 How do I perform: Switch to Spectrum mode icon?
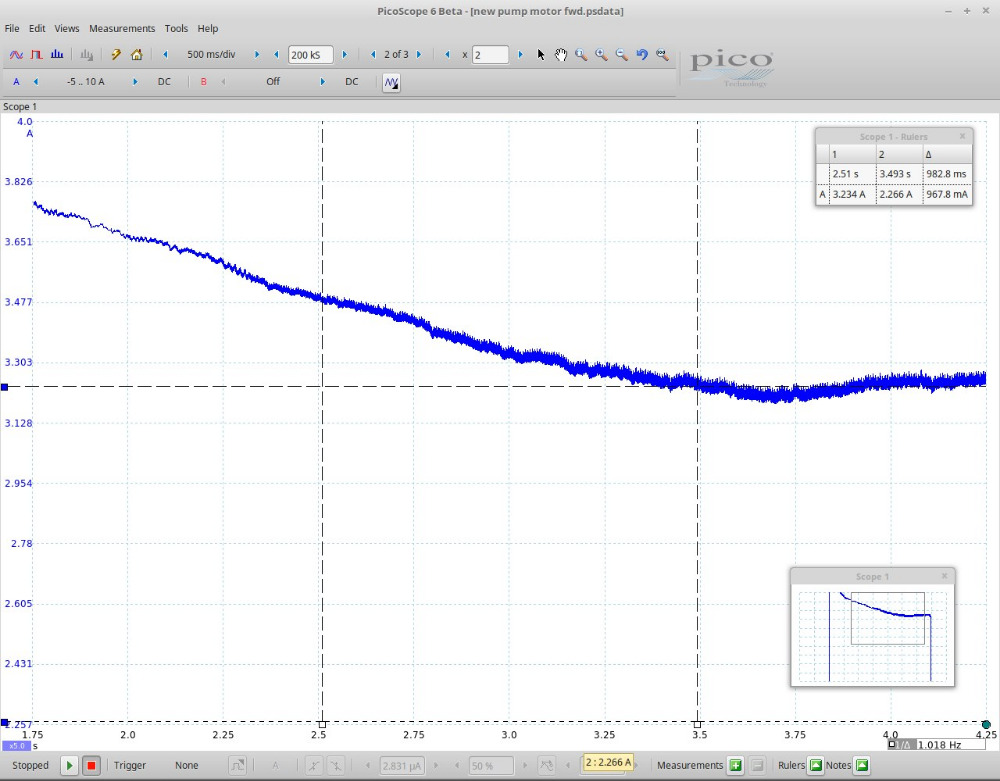[x=57, y=55]
